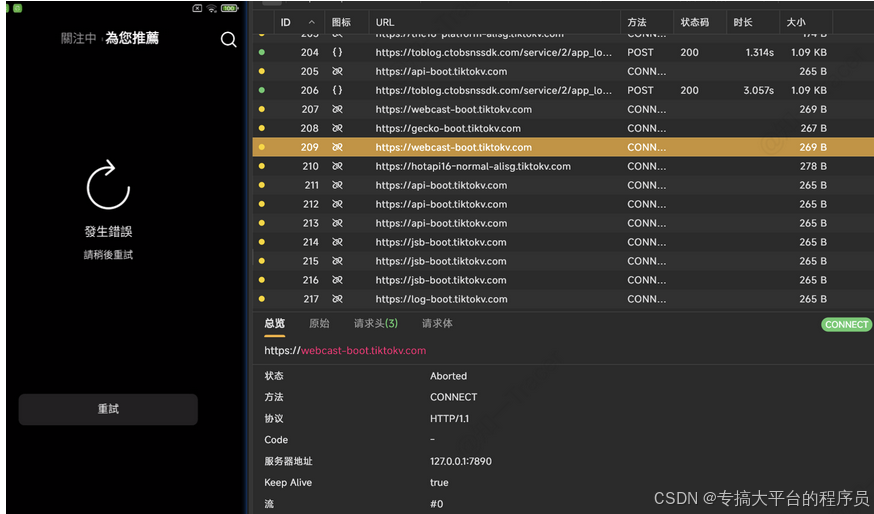Tap the 重試 retry button
Screen dimensions: 874x514
[x=108, y=409]
